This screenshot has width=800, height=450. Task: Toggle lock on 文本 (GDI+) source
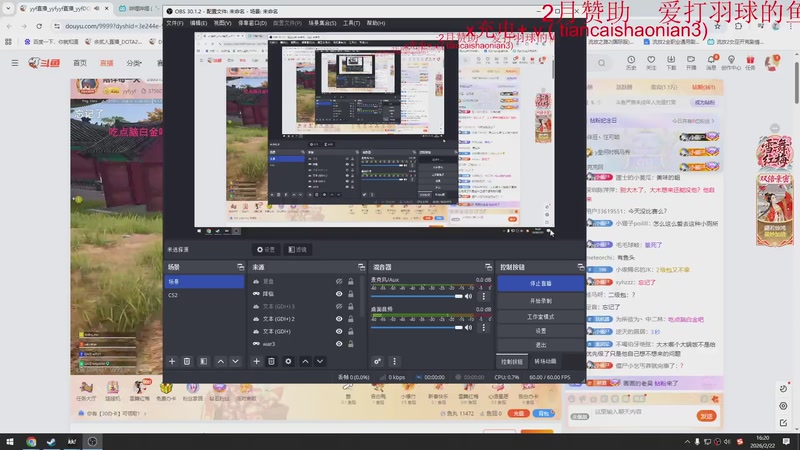(x=351, y=331)
